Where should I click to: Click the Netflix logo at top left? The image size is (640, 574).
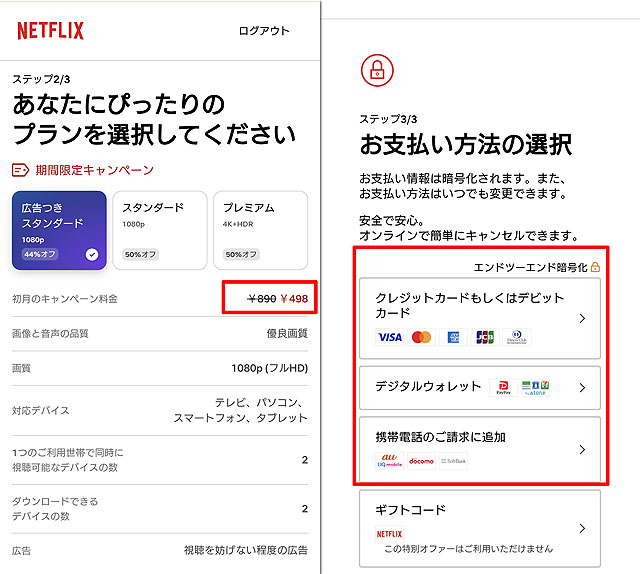[50, 31]
